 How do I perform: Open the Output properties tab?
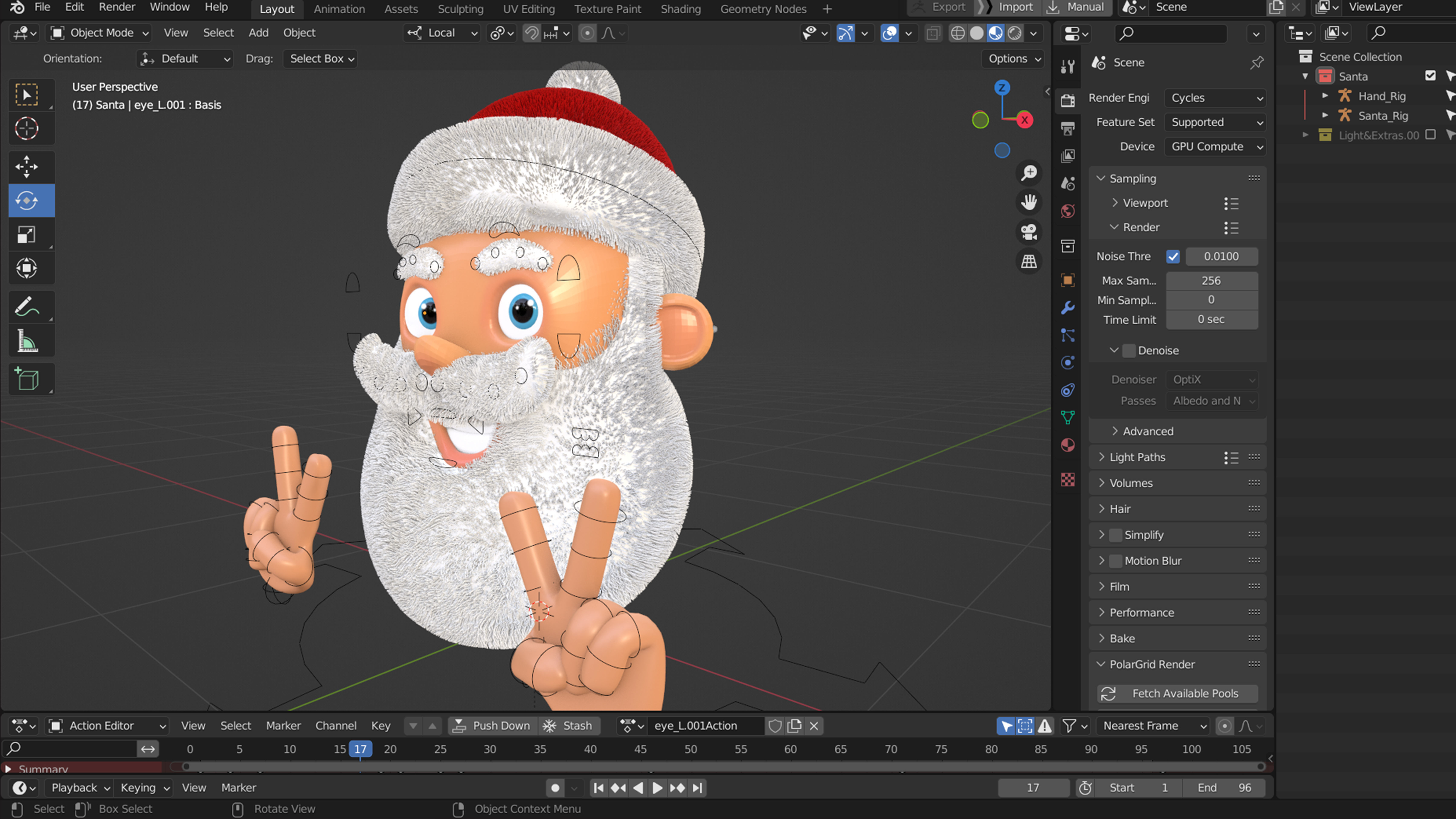point(1067,129)
